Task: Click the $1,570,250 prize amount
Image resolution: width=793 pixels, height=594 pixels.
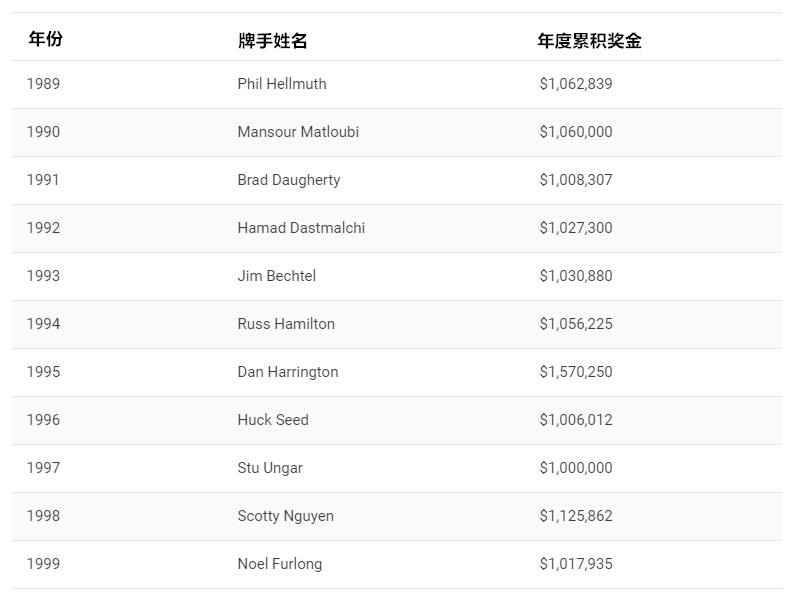Action: pos(576,372)
